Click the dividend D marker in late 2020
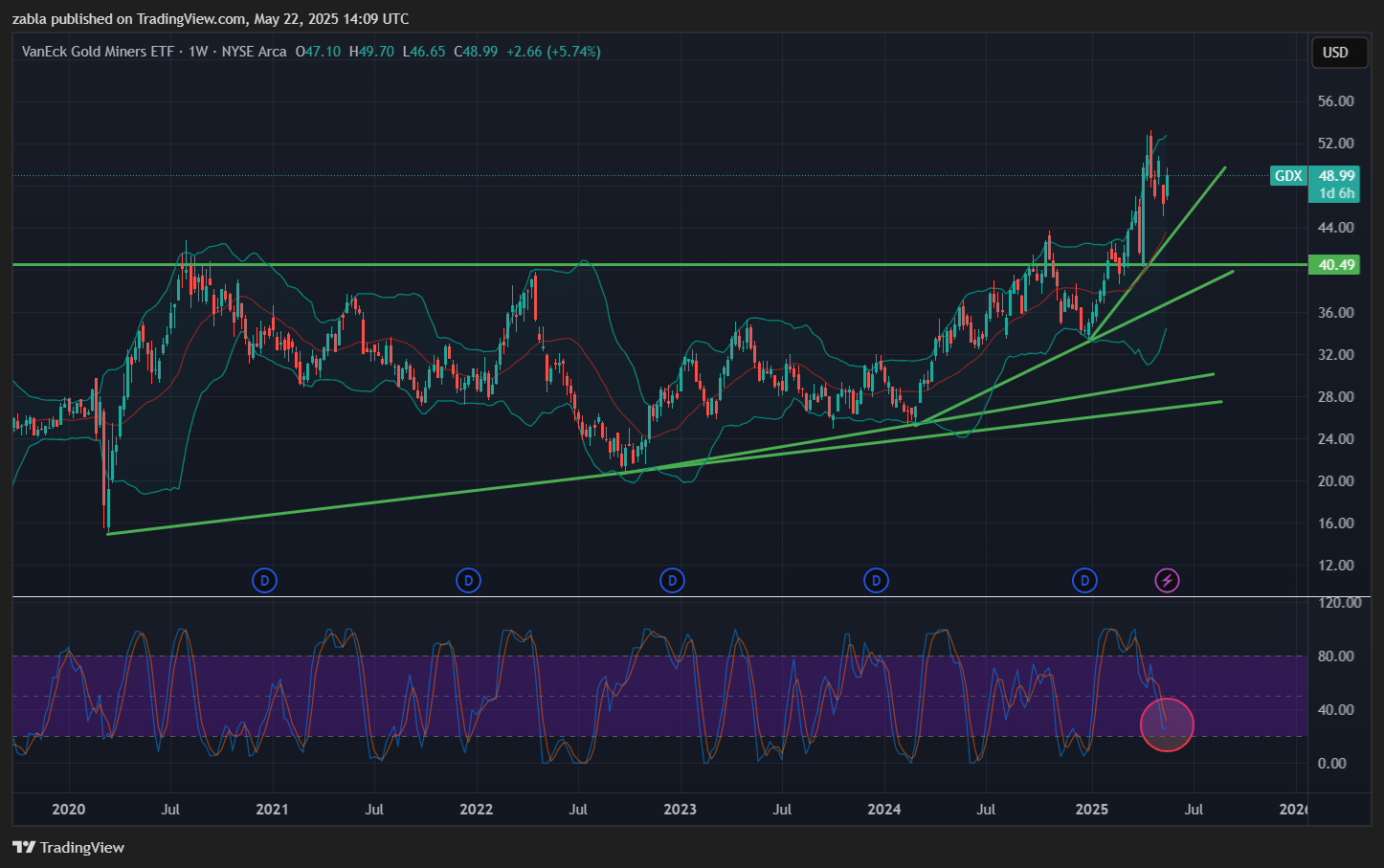 click(264, 580)
